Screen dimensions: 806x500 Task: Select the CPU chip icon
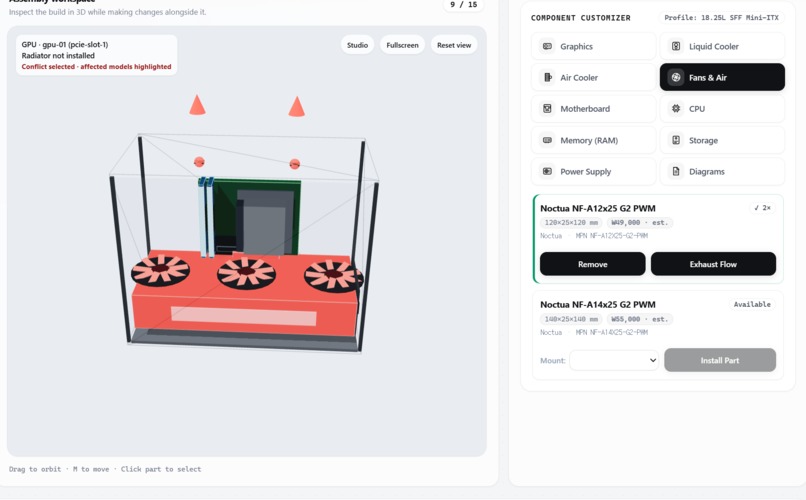coord(676,109)
